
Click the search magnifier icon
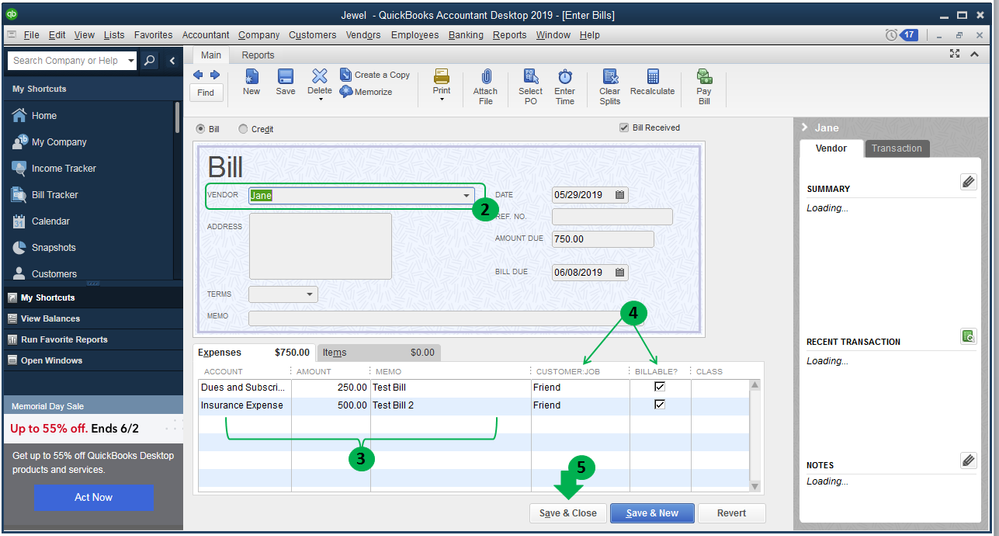(x=149, y=61)
